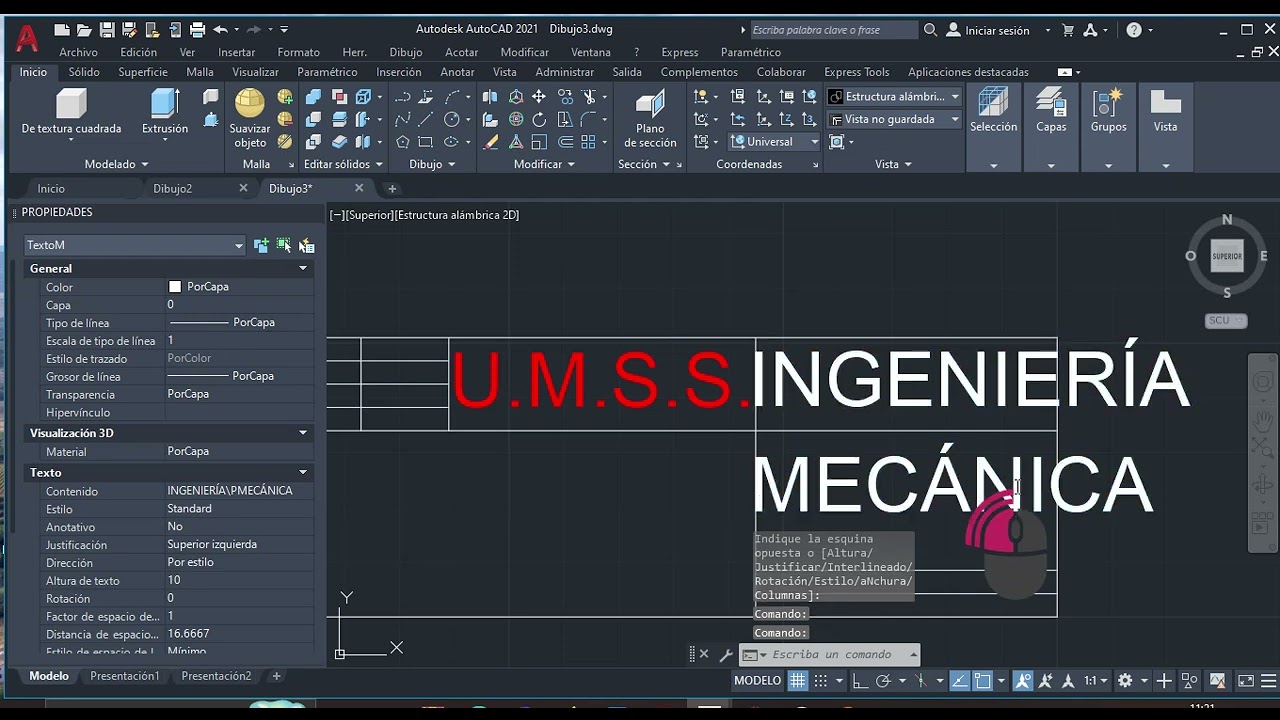
Task: Select the Circle draw tool
Action: [452, 120]
